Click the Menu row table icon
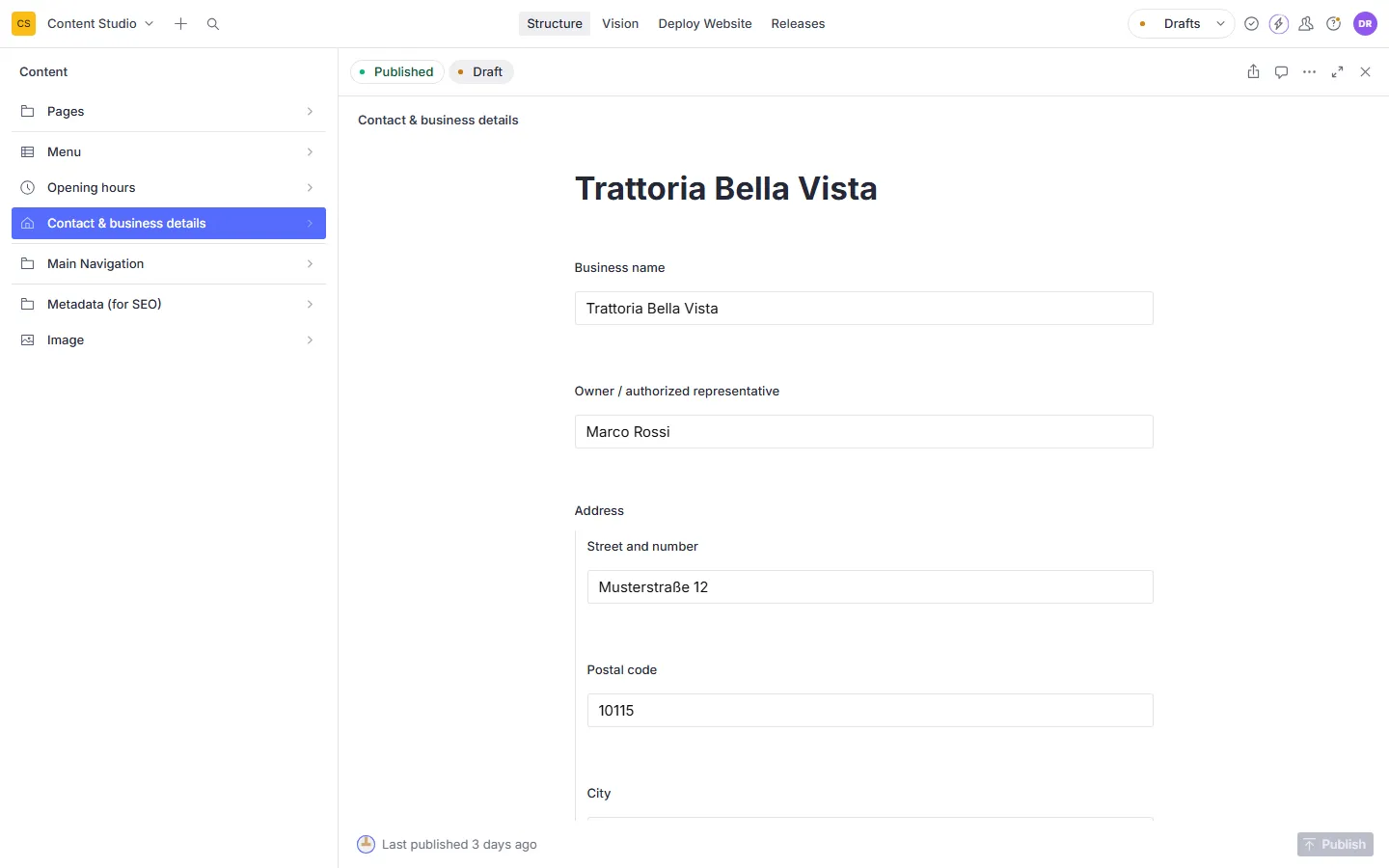1389x868 pixels. [28, 151]
